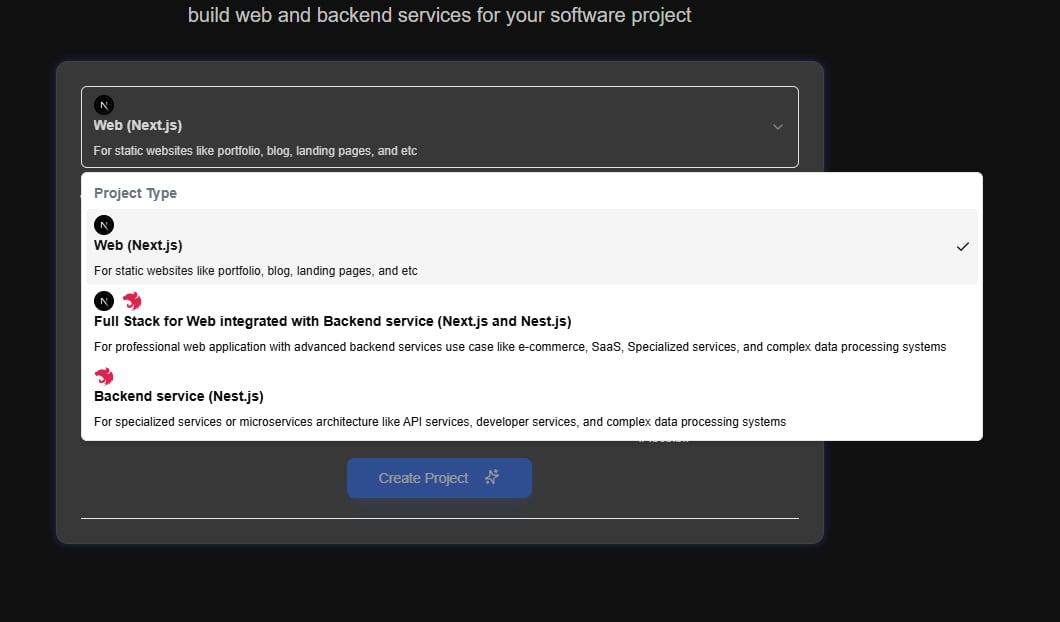Click the Project Type list header

click(x=135, y=193)
